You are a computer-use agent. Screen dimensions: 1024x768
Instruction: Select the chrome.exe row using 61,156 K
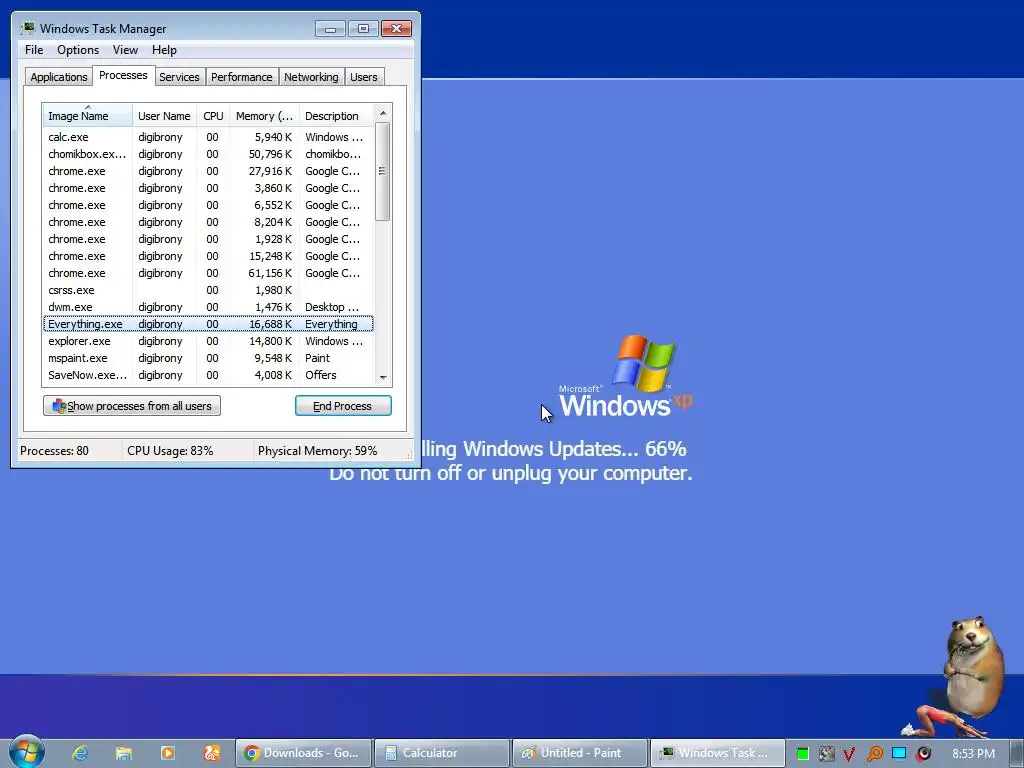tap(208, 273)
